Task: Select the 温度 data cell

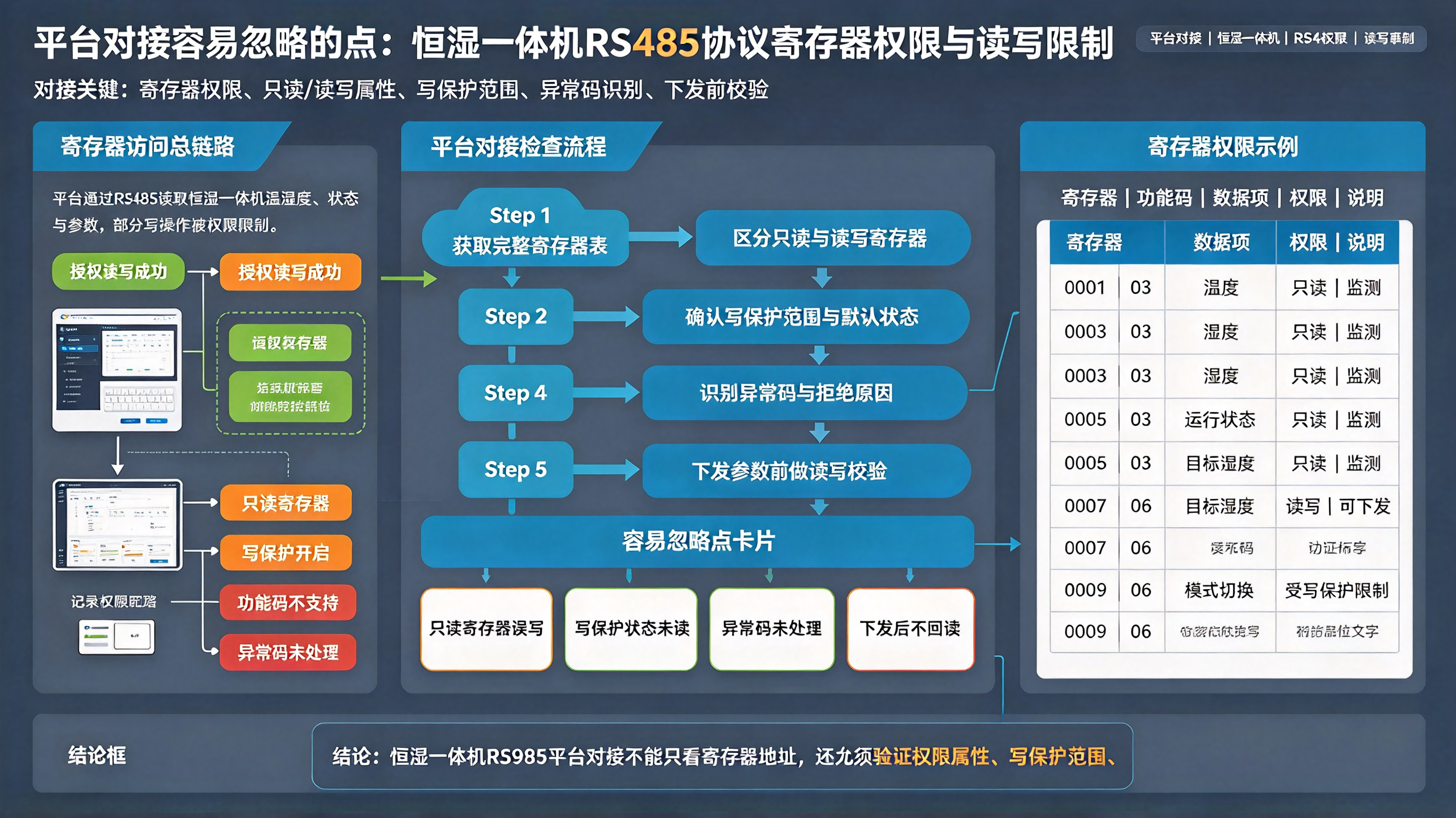Action: click(1220, 287)
